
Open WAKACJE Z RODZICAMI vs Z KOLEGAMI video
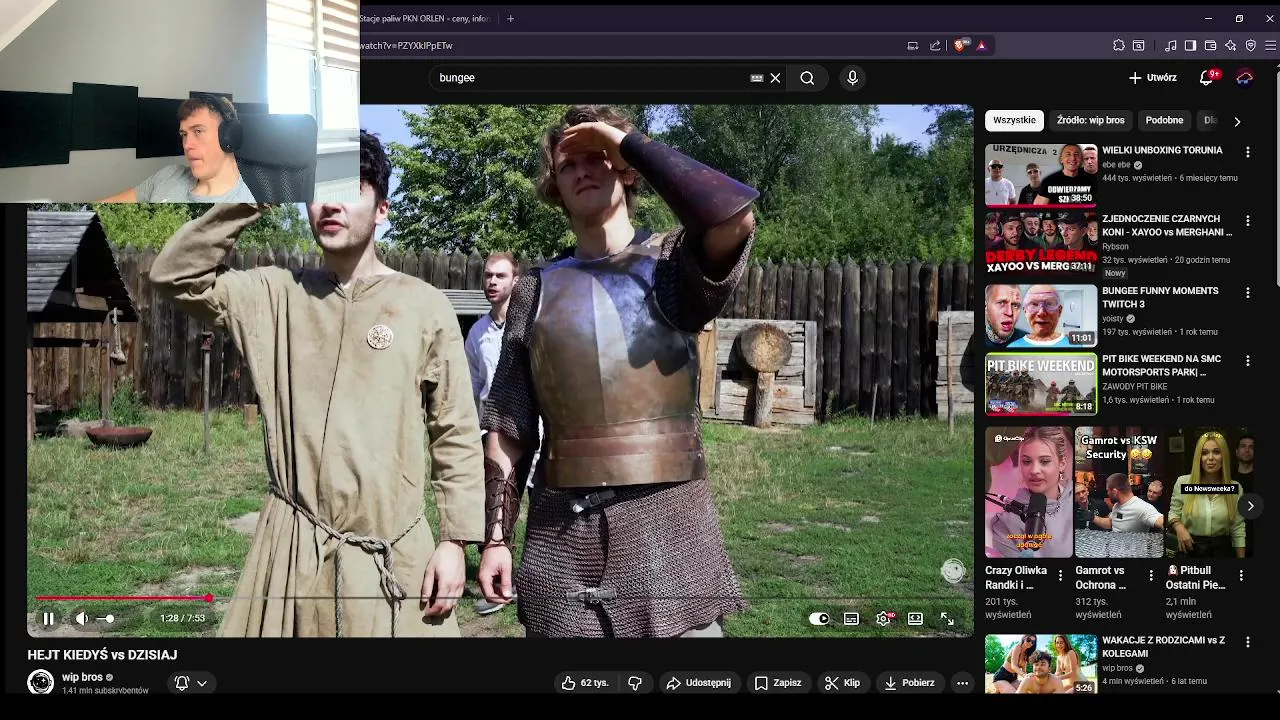point(1041,665)
